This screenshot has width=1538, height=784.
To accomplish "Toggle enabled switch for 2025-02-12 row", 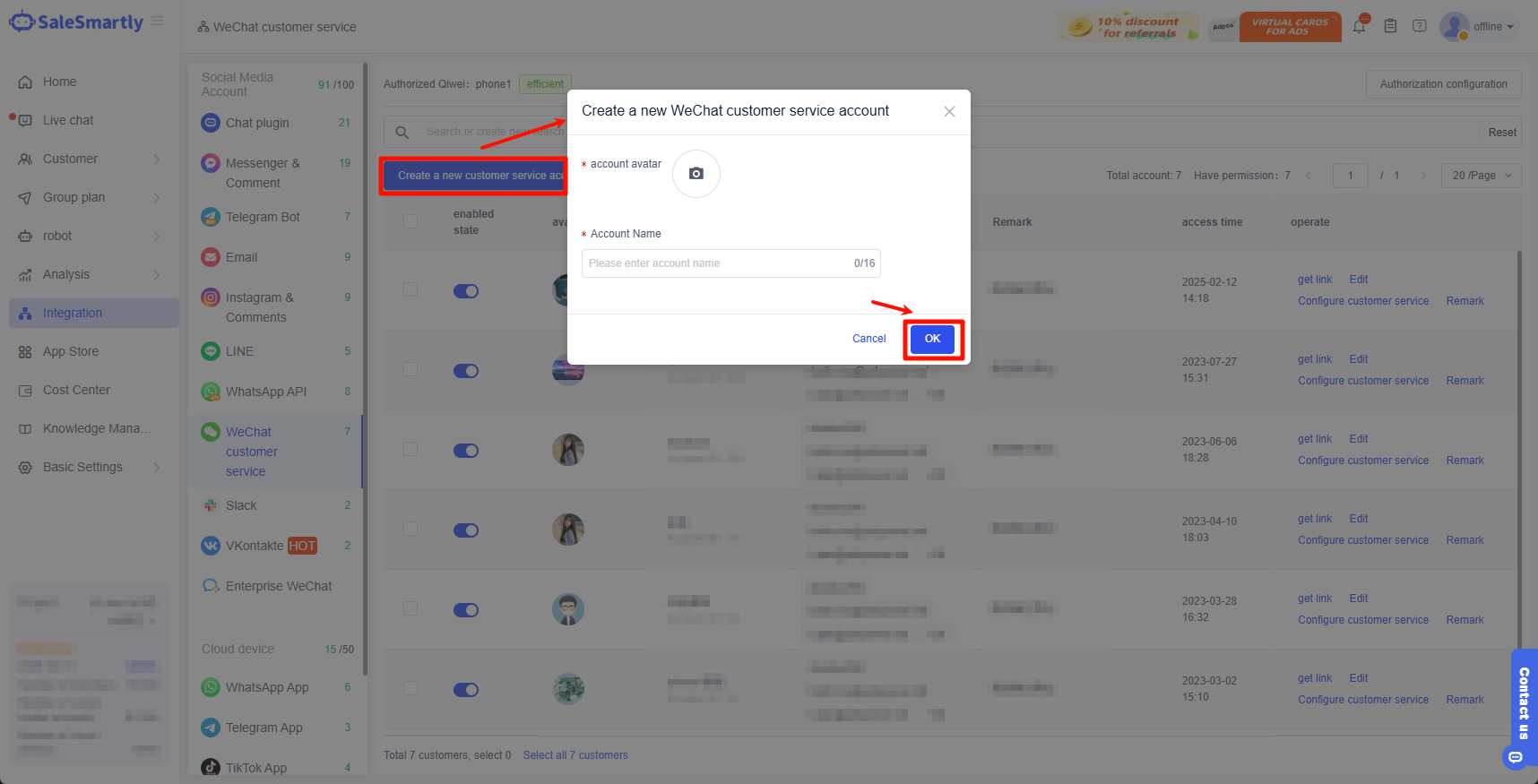I will [466, 291].
